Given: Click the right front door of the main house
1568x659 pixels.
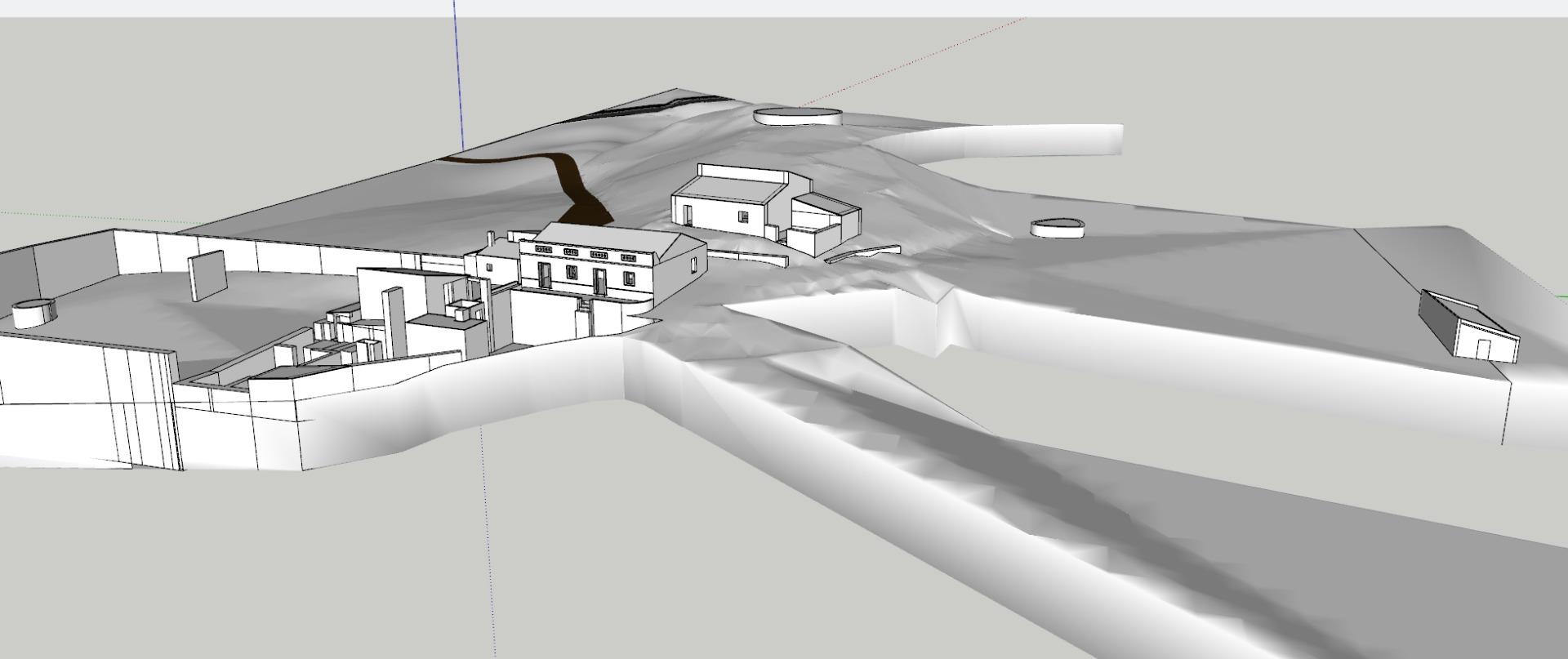Looking at the screenshot, I should point(600,282).
